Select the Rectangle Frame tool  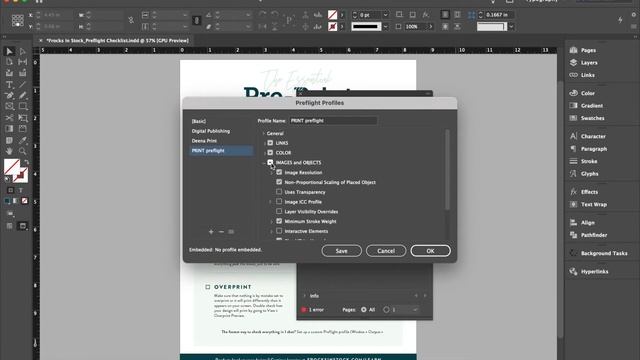pyautogui.click(x=9, y=107)
